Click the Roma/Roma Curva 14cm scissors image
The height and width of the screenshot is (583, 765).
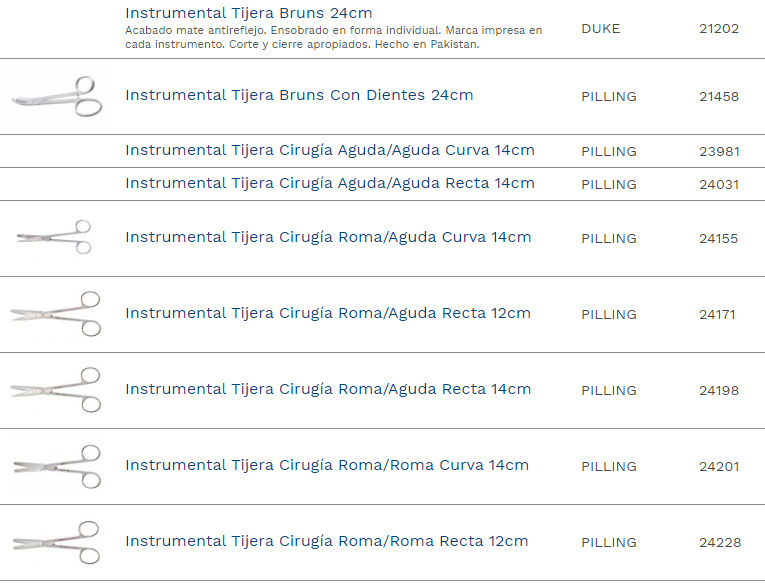coord(56,466)
